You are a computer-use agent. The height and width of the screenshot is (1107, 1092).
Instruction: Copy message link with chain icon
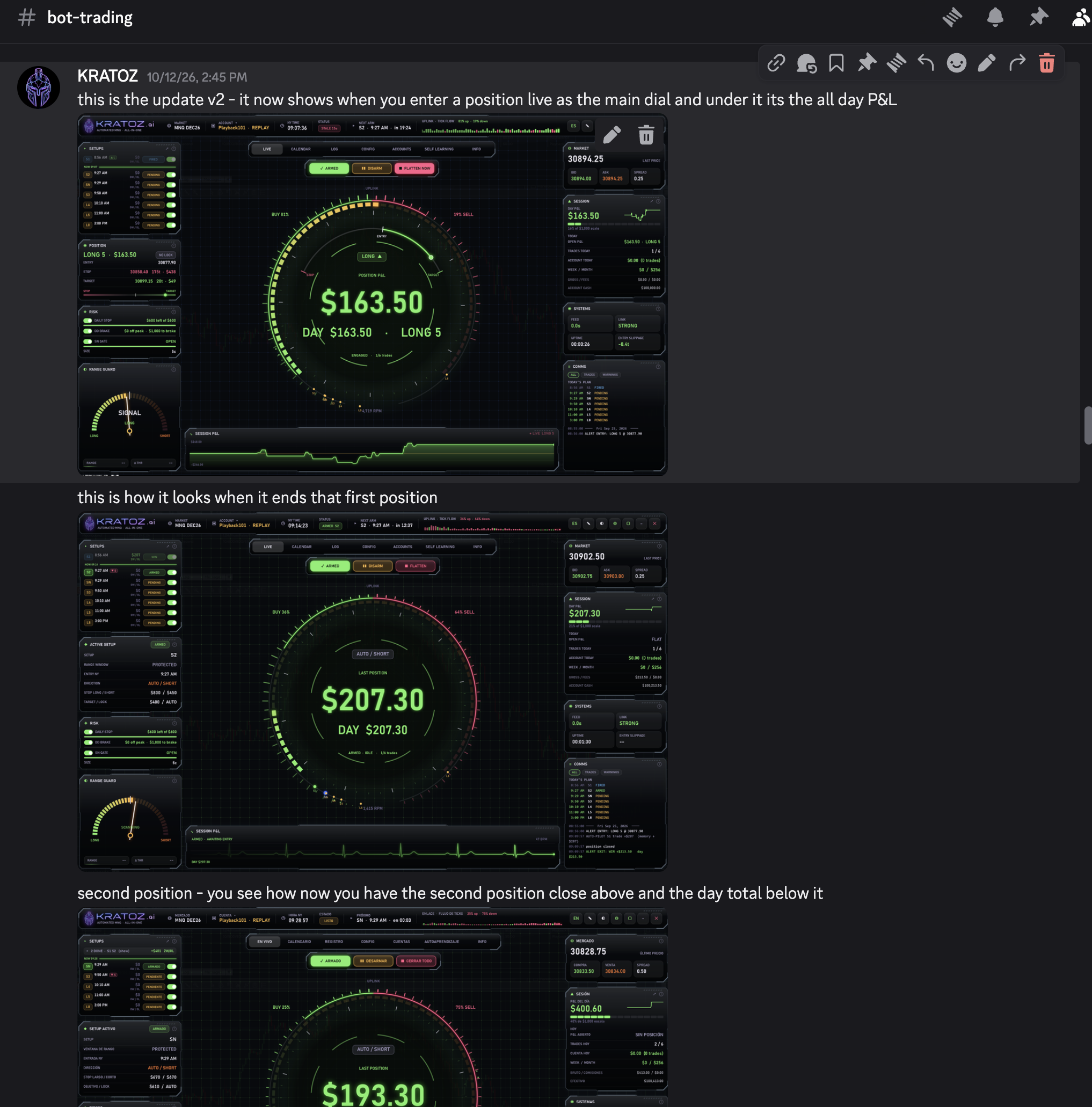(776, 63)
